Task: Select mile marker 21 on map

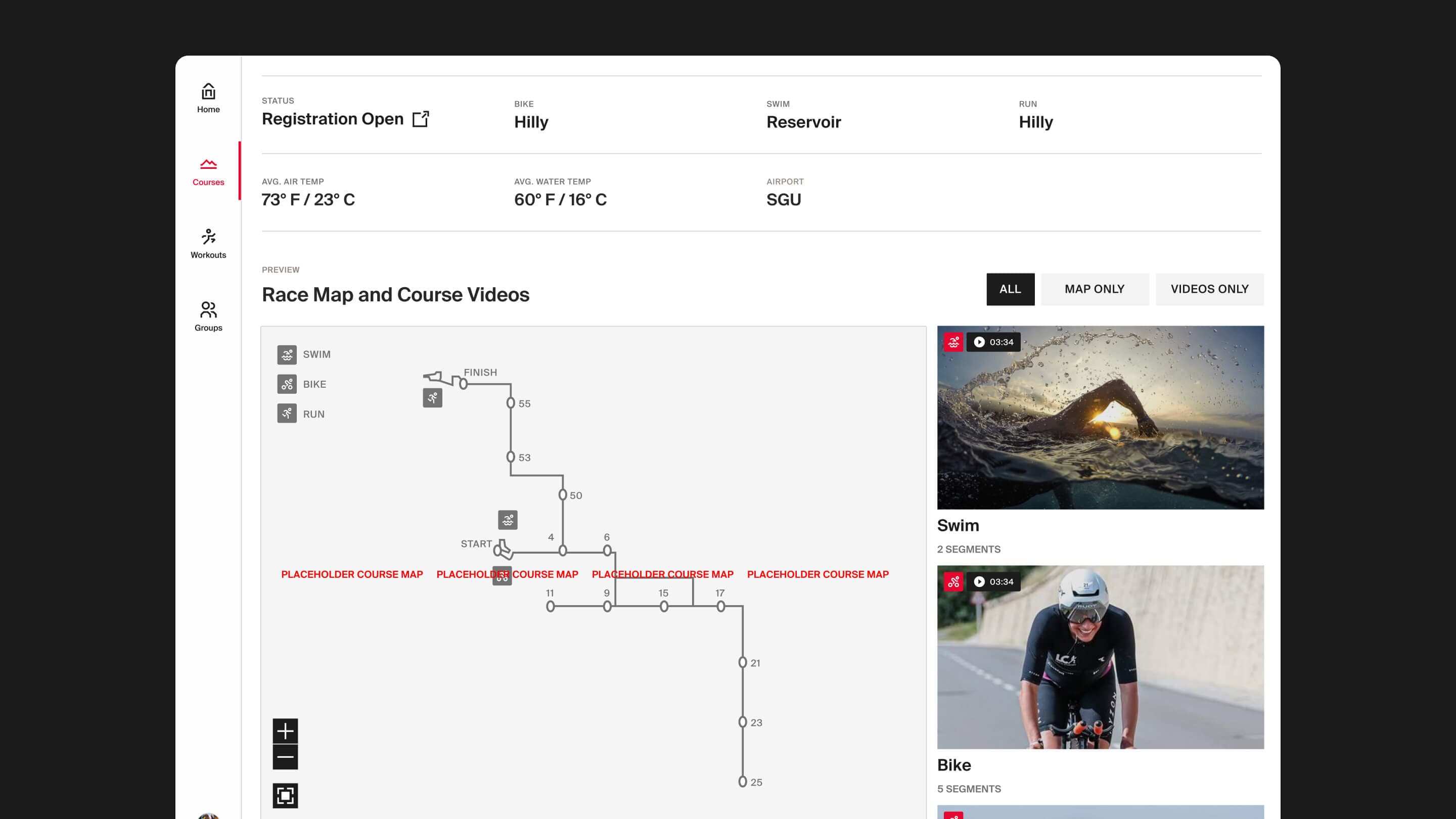Action: [743, 662]
